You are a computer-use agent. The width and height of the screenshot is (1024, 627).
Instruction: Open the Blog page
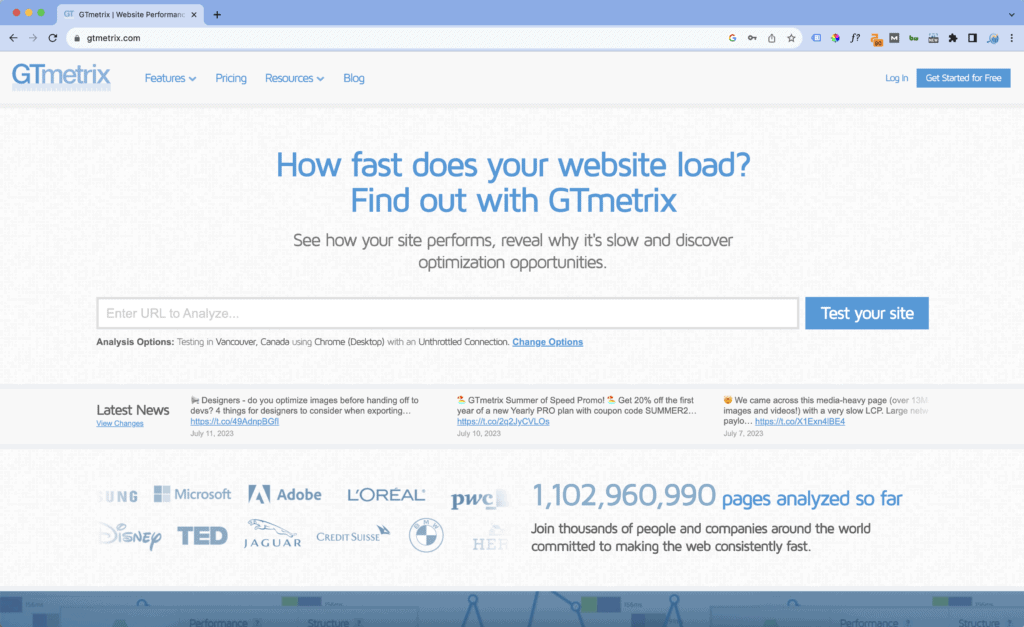[353, 78]
